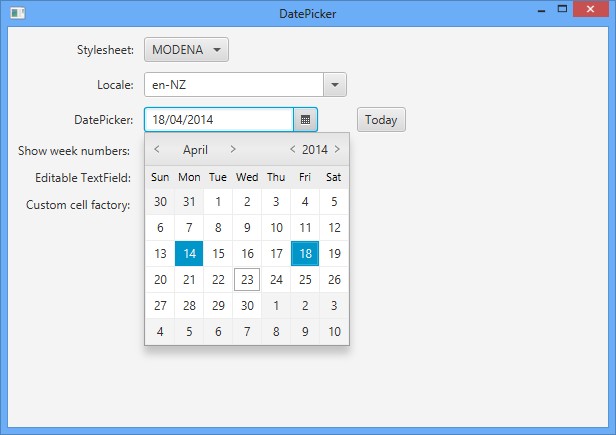Click the DatePicker text field showing 18/04/2014
The image size is (616, 435).
[218, 120]
